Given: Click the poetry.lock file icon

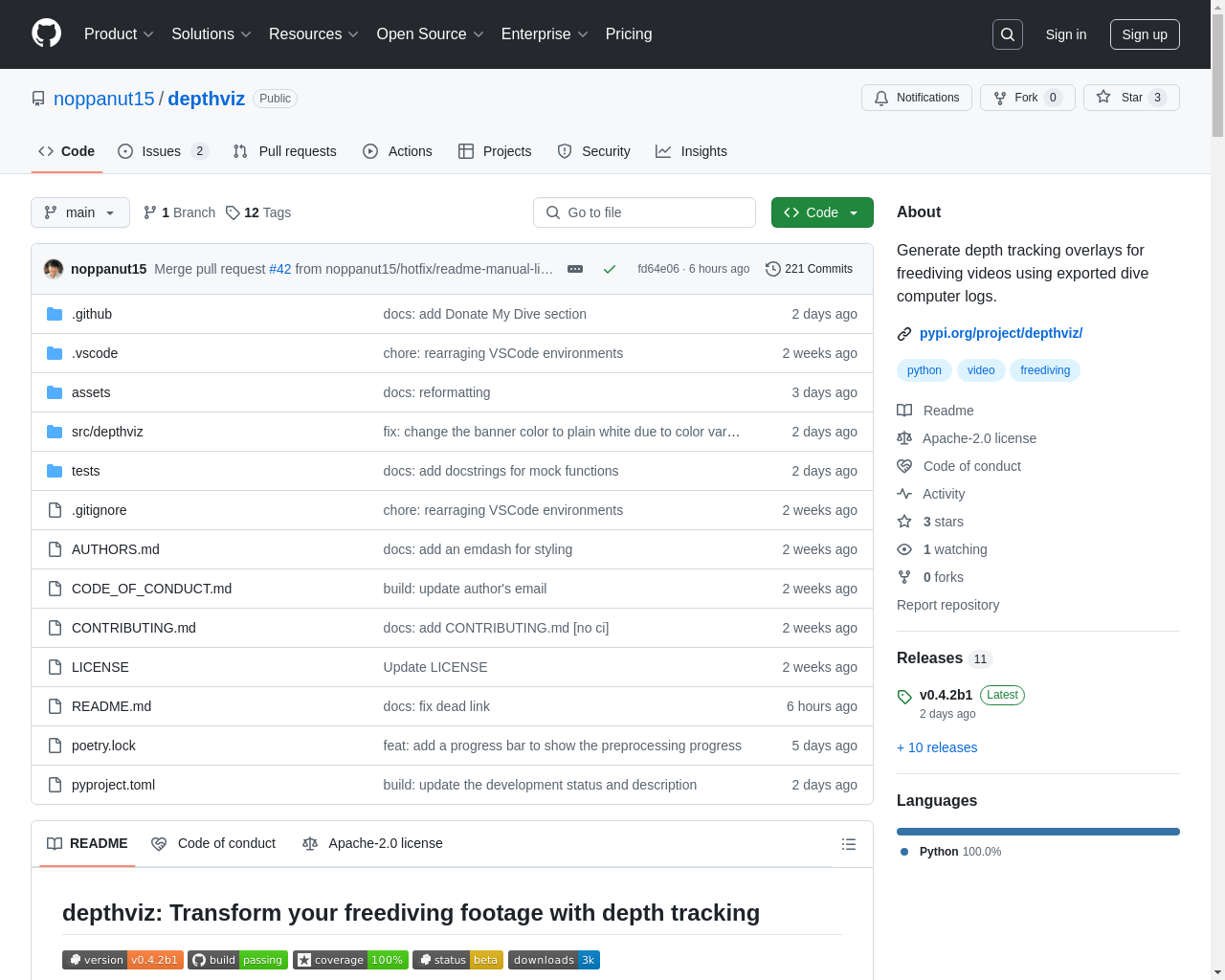Looking at the screenshot, I should click(x=55, y=746).
